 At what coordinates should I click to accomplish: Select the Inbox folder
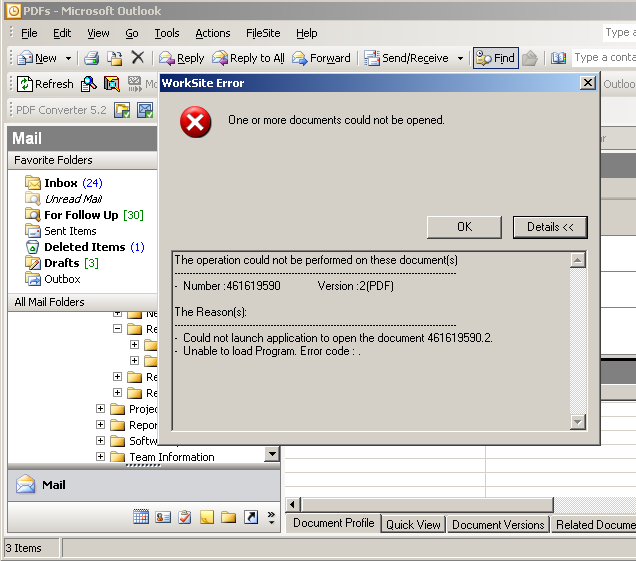pos(60,183)
